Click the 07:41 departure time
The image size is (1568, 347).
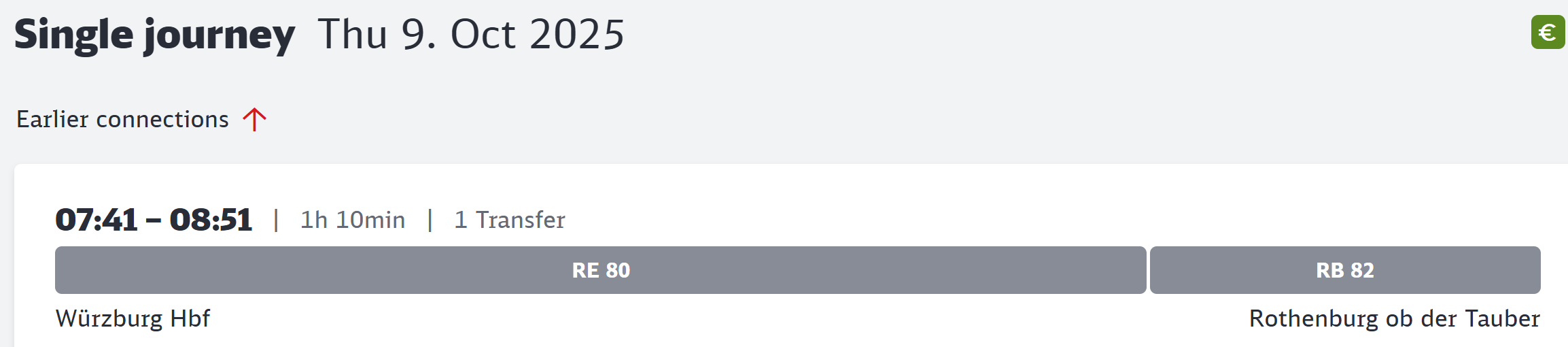click(97, 220)
